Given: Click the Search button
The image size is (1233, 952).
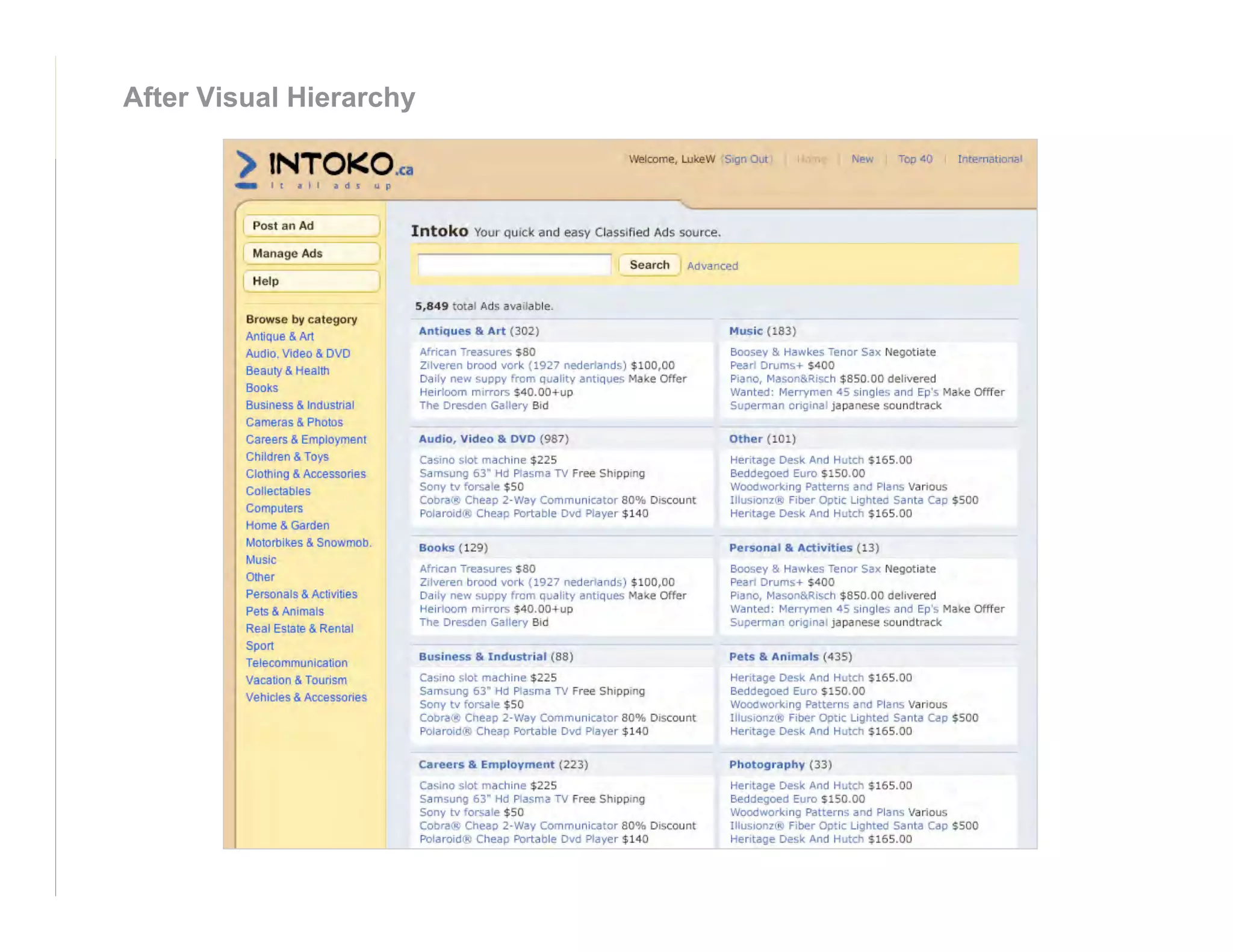Looking at the screenshot, I should 649,265.
